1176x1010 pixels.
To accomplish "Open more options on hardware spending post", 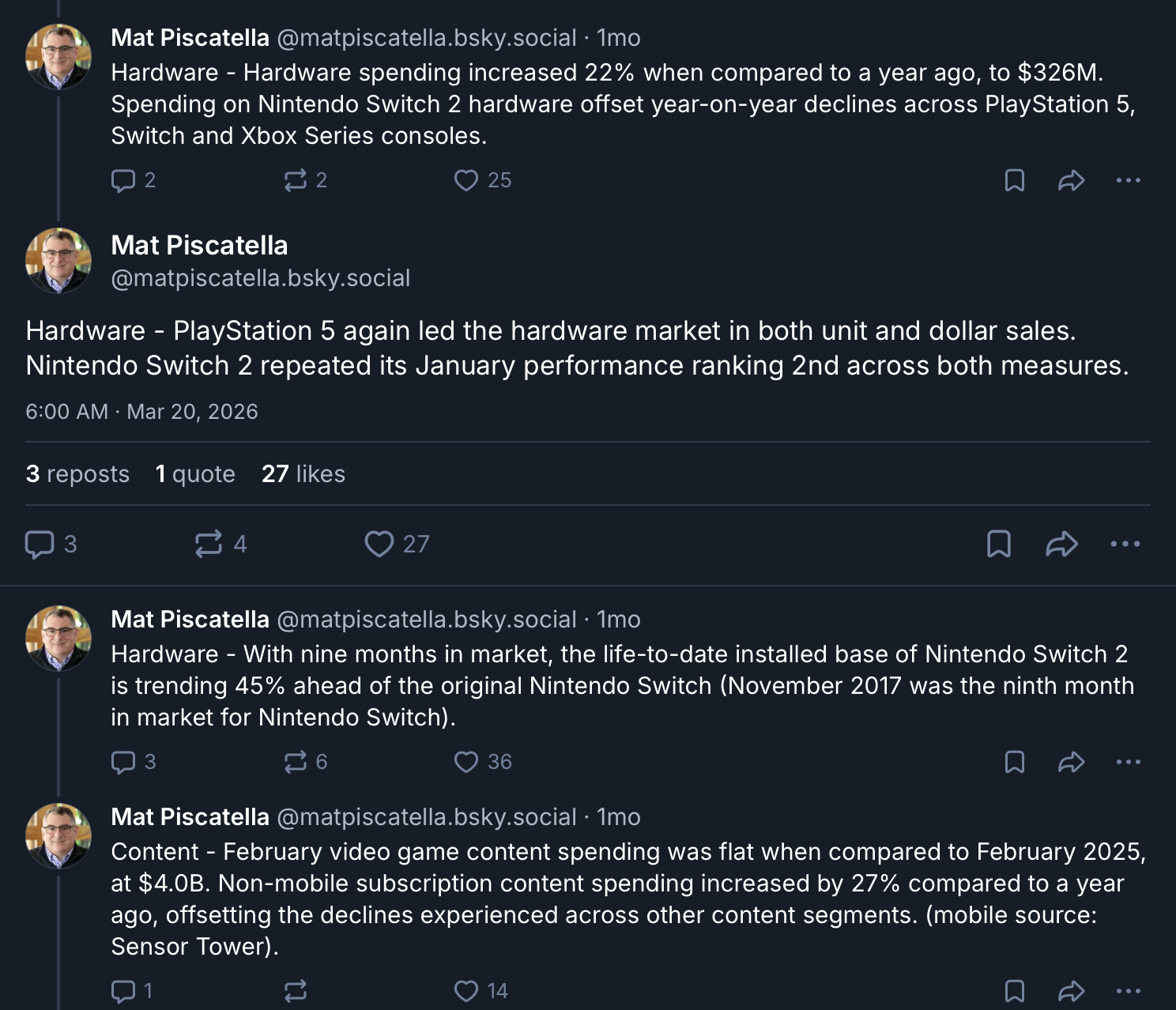I will [1128, 181].
